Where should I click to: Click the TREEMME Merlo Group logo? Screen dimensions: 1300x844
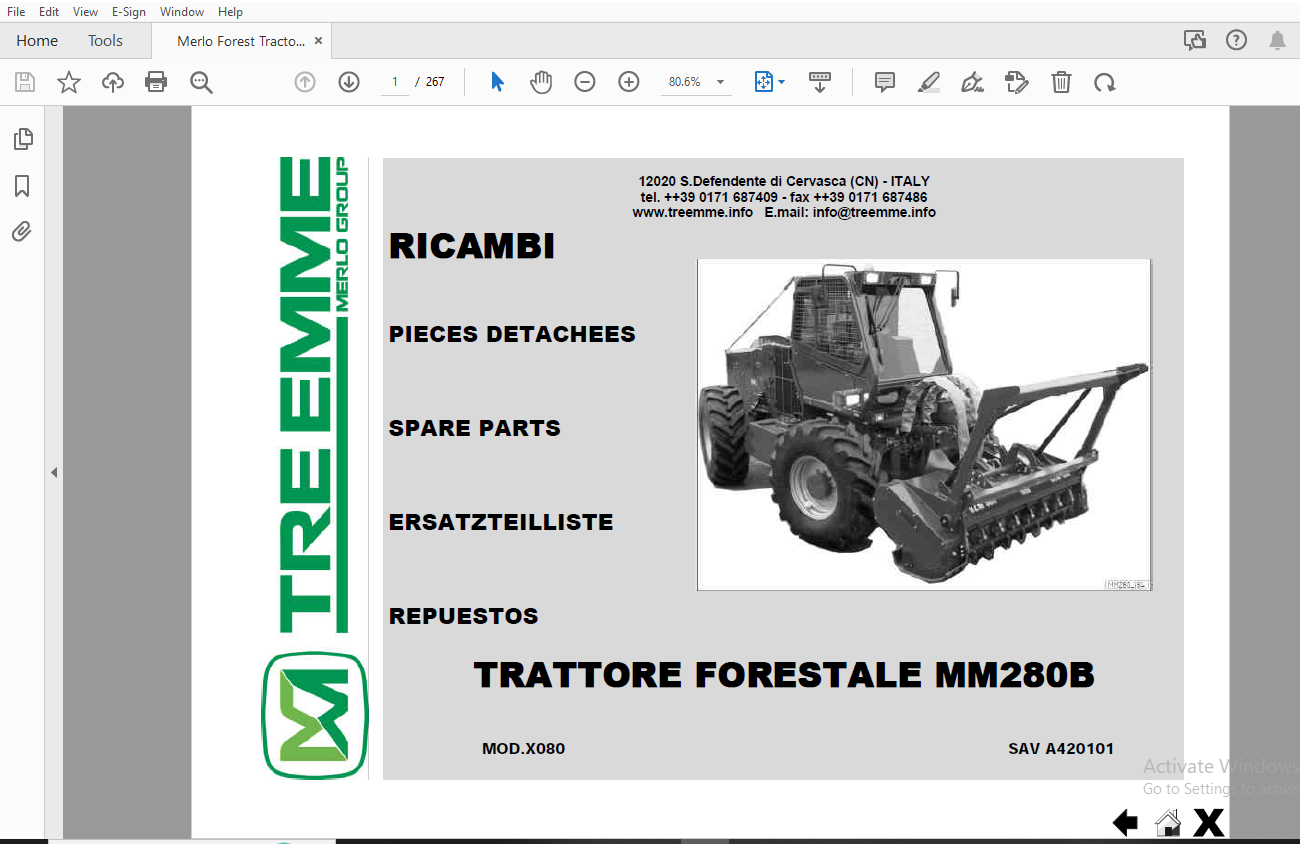point(313,394)
